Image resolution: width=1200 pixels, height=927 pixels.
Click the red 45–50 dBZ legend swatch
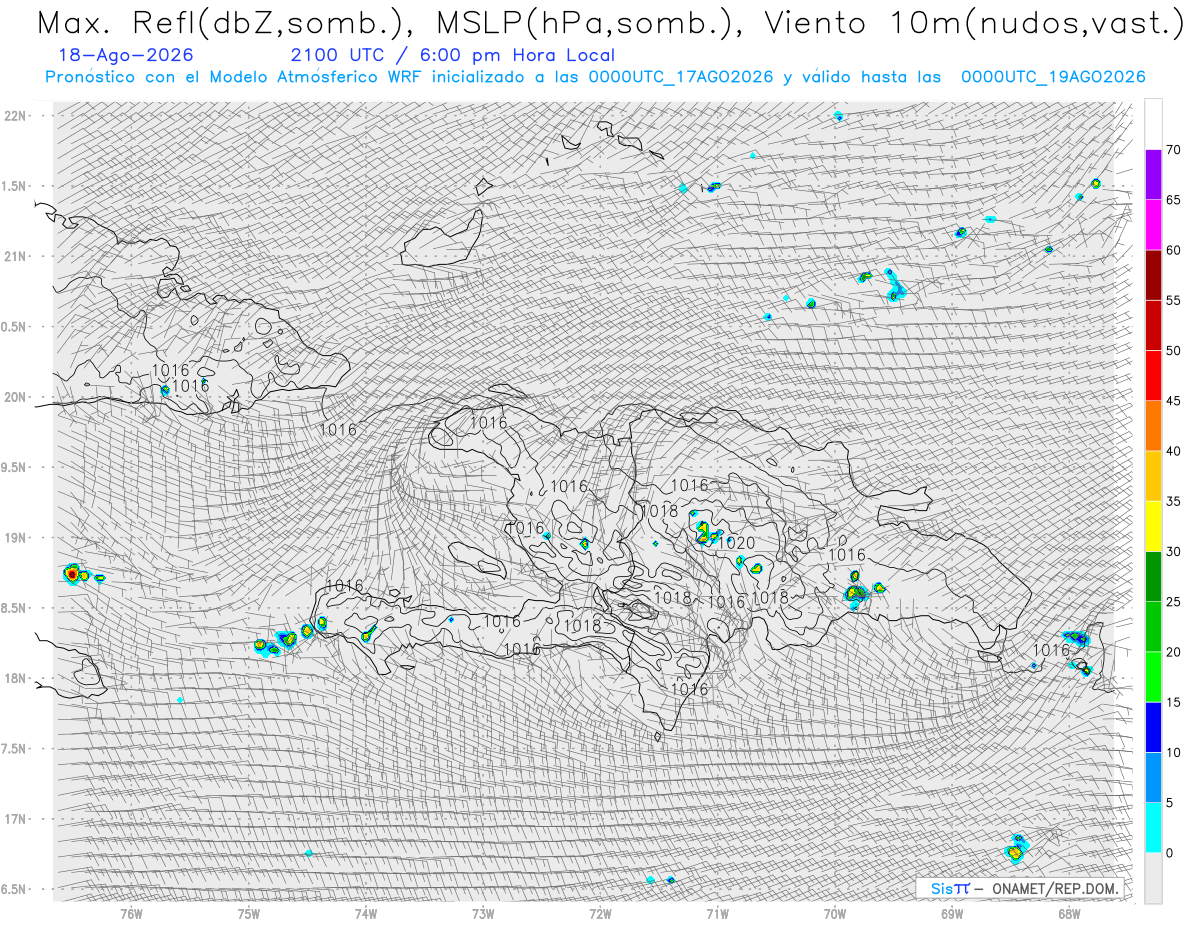pos(1153,376)
